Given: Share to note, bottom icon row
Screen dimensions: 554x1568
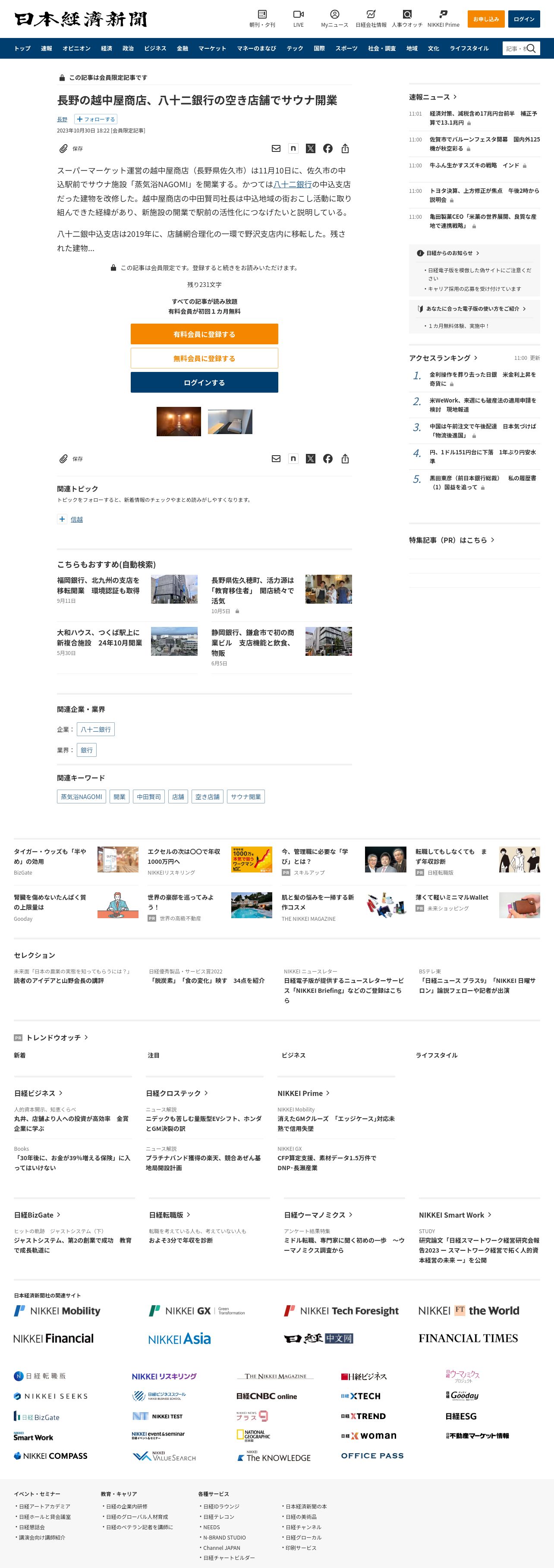Looking at the screenshot, I should pyautogui.click(x=293, y=459).
